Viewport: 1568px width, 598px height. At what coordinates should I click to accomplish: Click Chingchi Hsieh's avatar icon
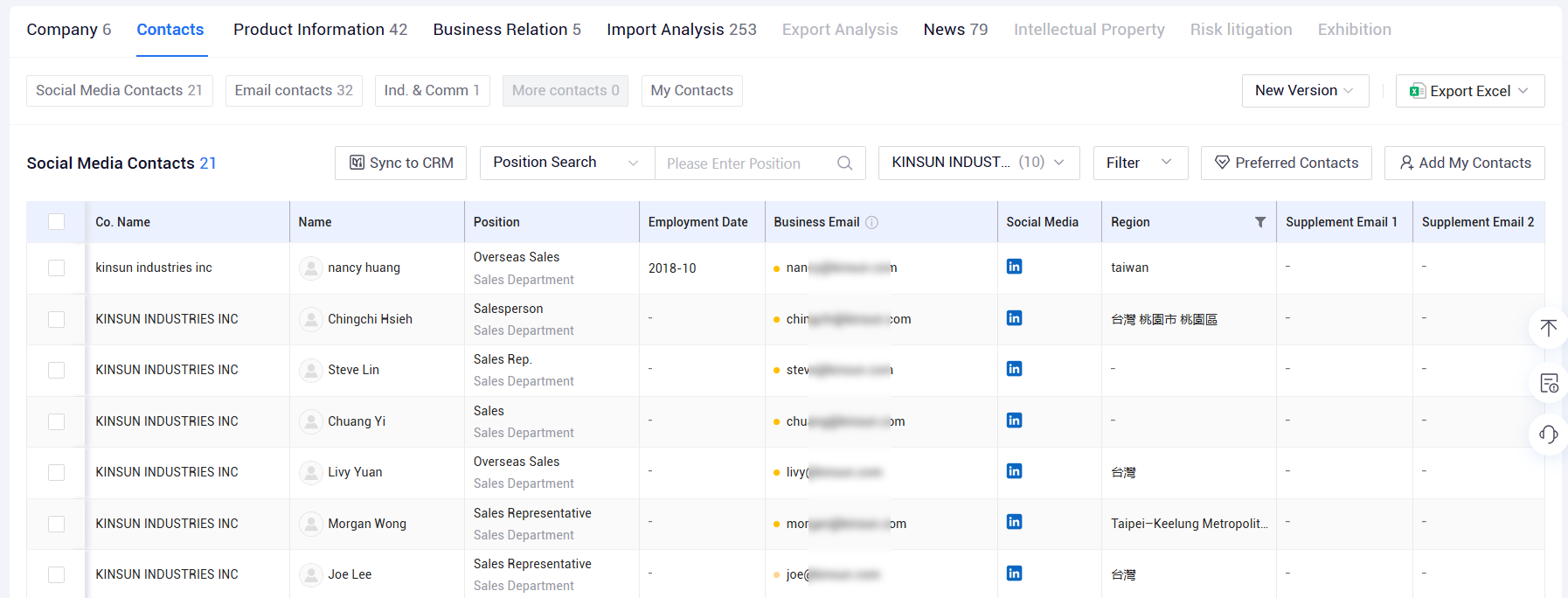310,319
